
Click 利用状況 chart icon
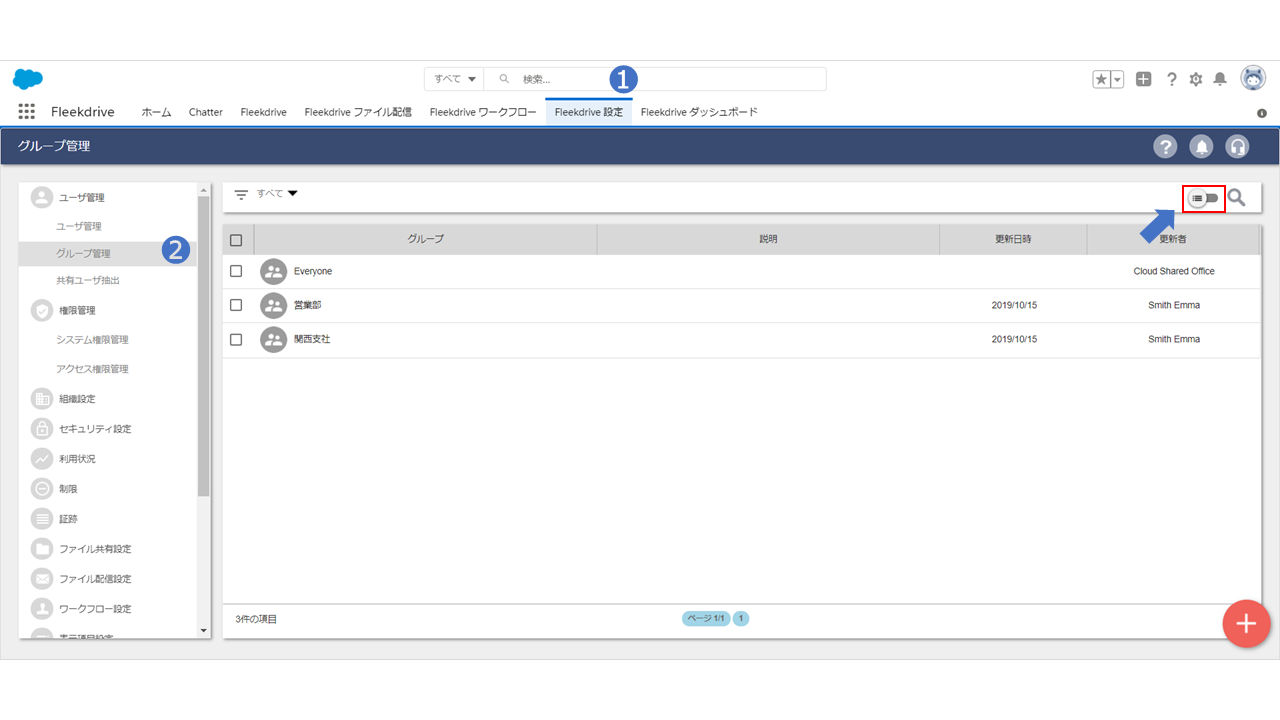pyautogui.click(x=42, y=459)
